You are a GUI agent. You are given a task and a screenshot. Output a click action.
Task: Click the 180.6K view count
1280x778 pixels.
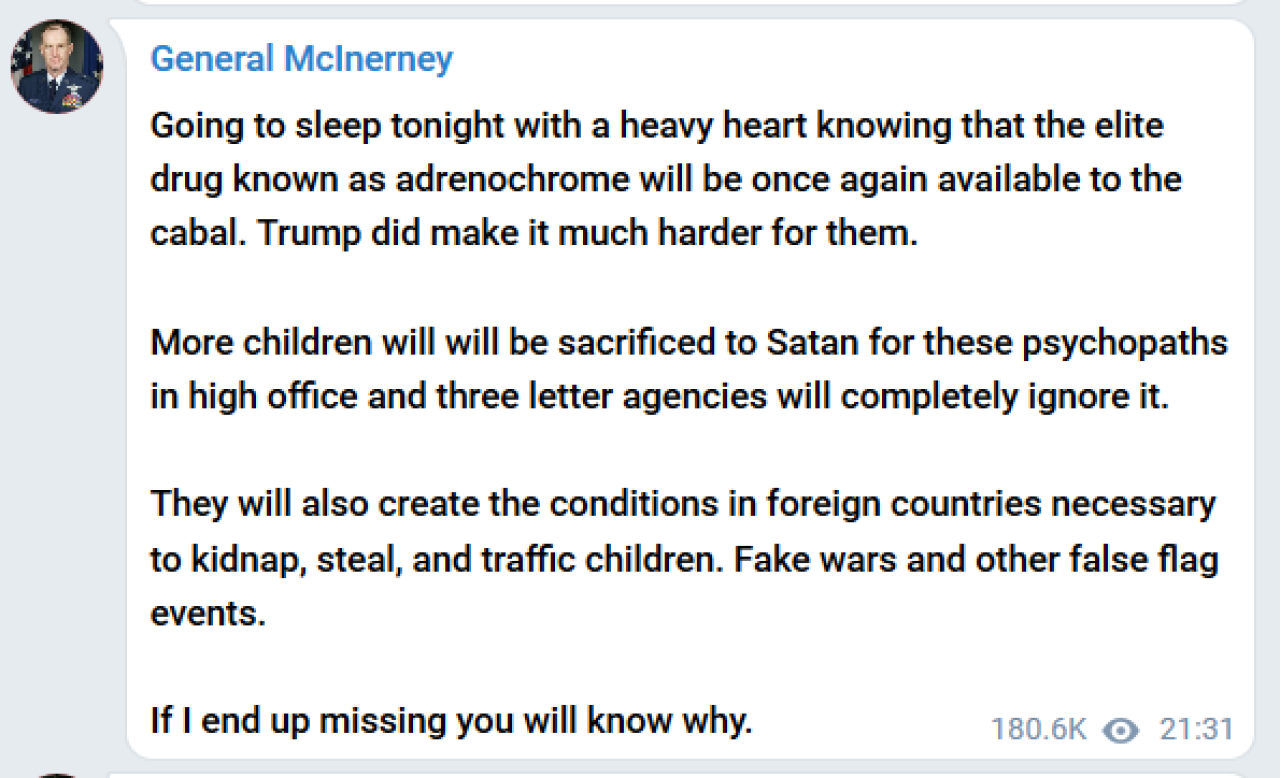tap(1038, 730)
